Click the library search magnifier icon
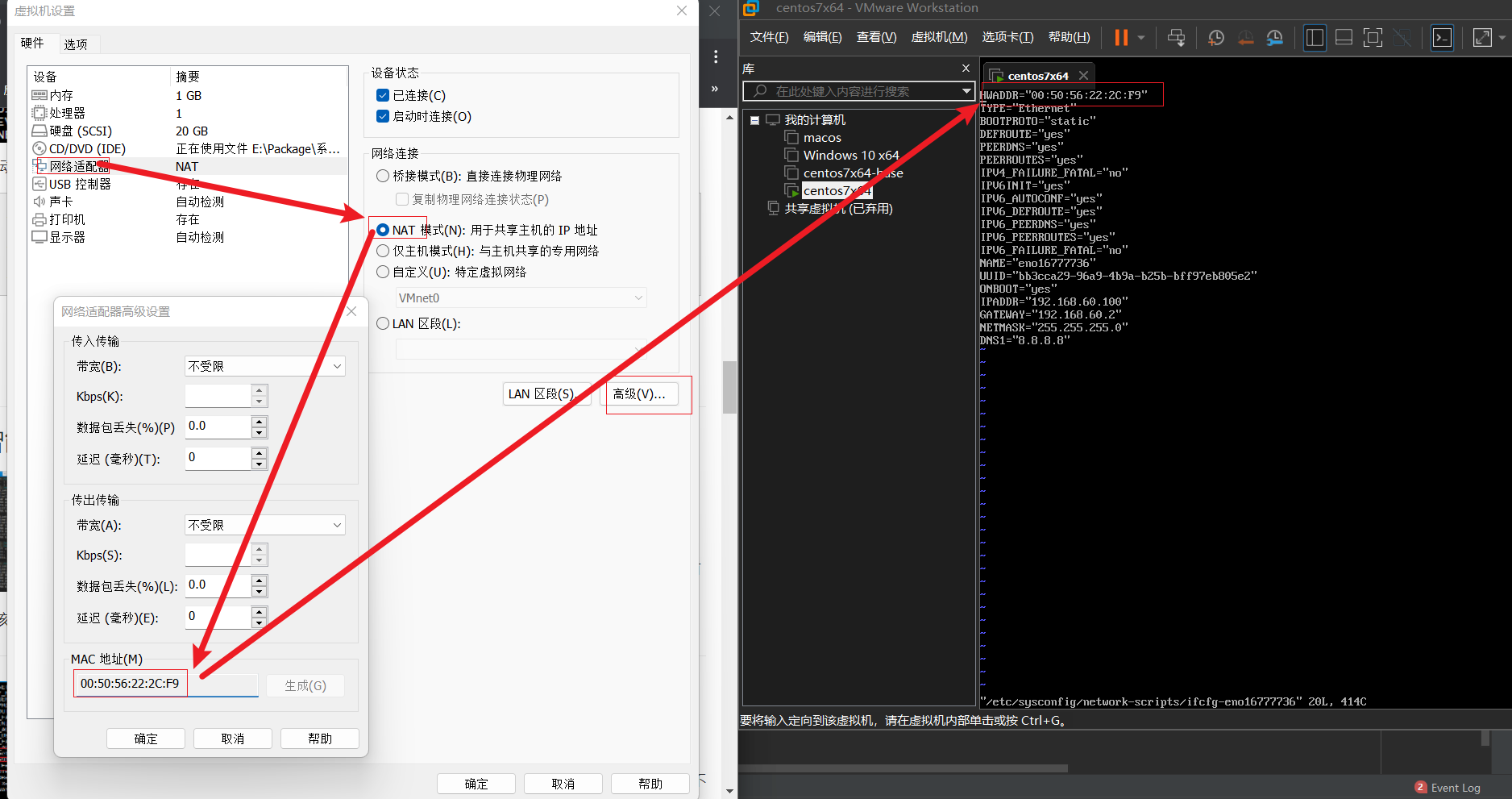1512x799 pixels. click(760, 91)
